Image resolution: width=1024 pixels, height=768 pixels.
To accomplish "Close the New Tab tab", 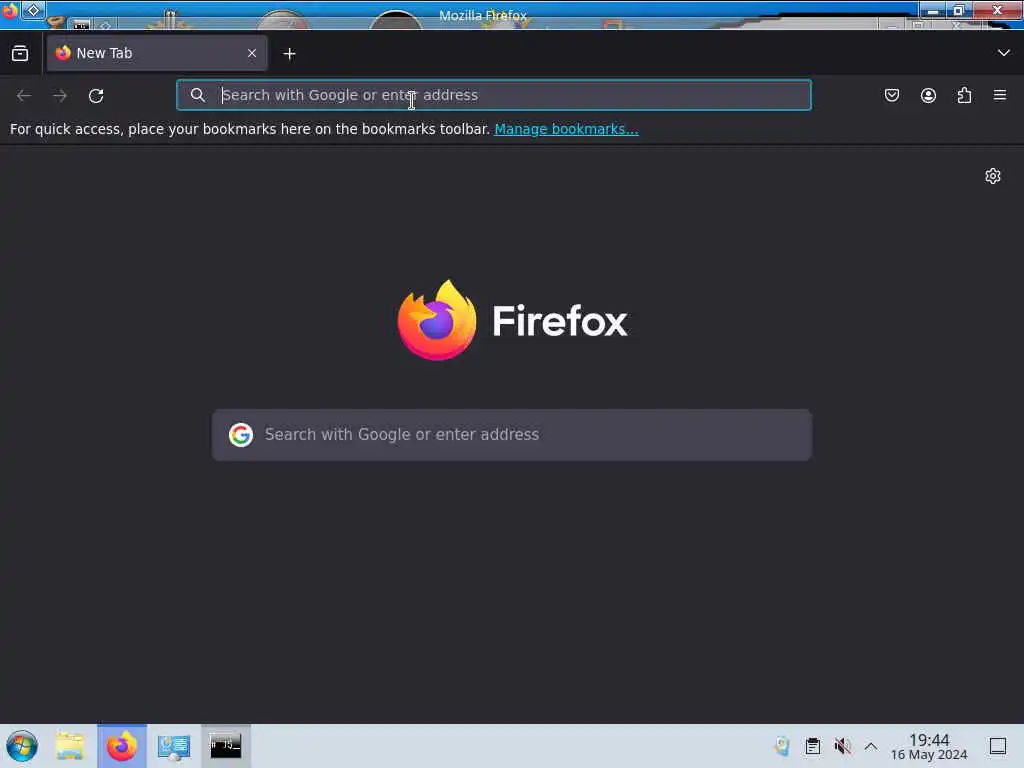I will click(252, 53).
